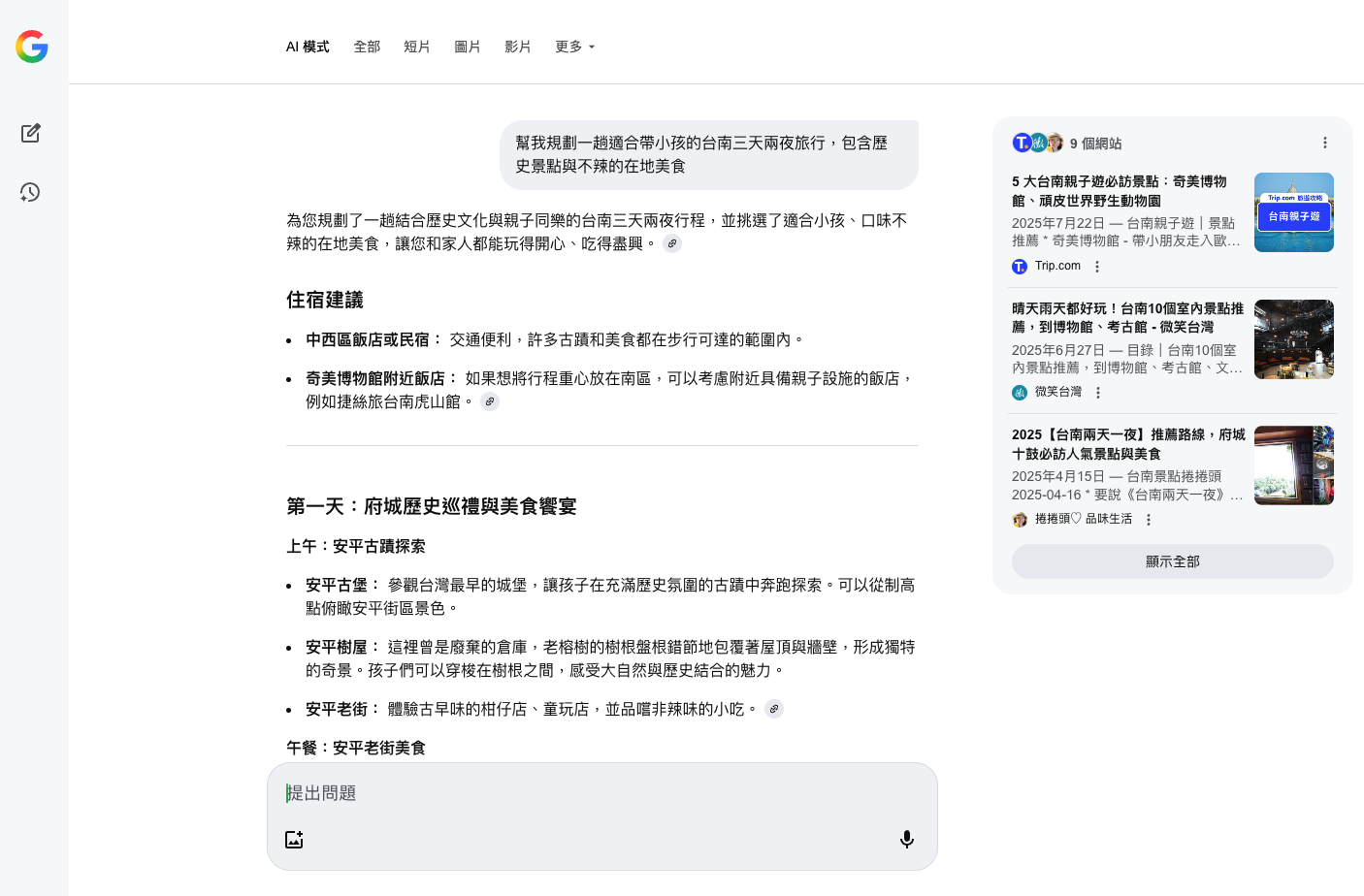
Task: Click the 提出問題 input field
Action: tap(601, 793)
